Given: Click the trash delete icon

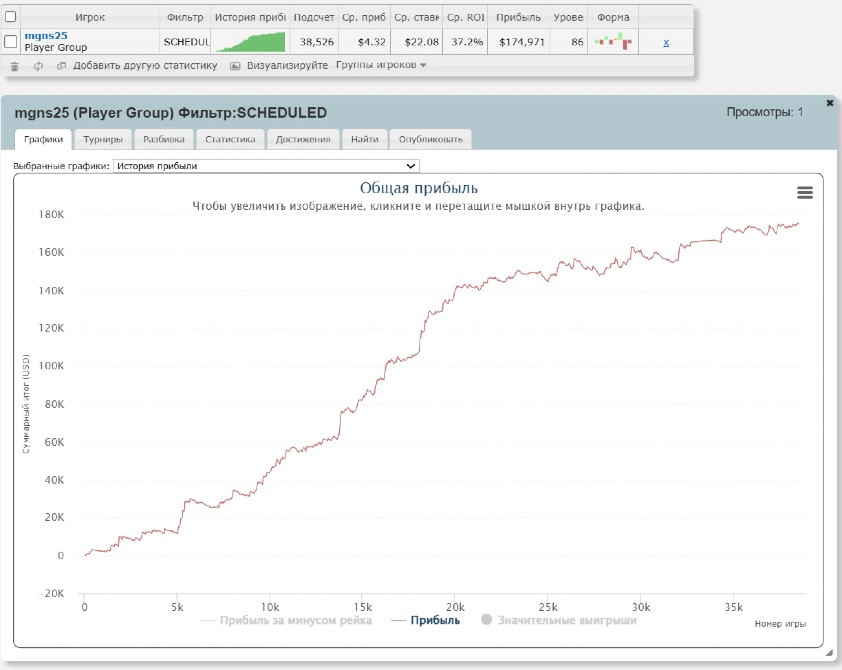Looking at the screenshot, I should coord(14,66).
